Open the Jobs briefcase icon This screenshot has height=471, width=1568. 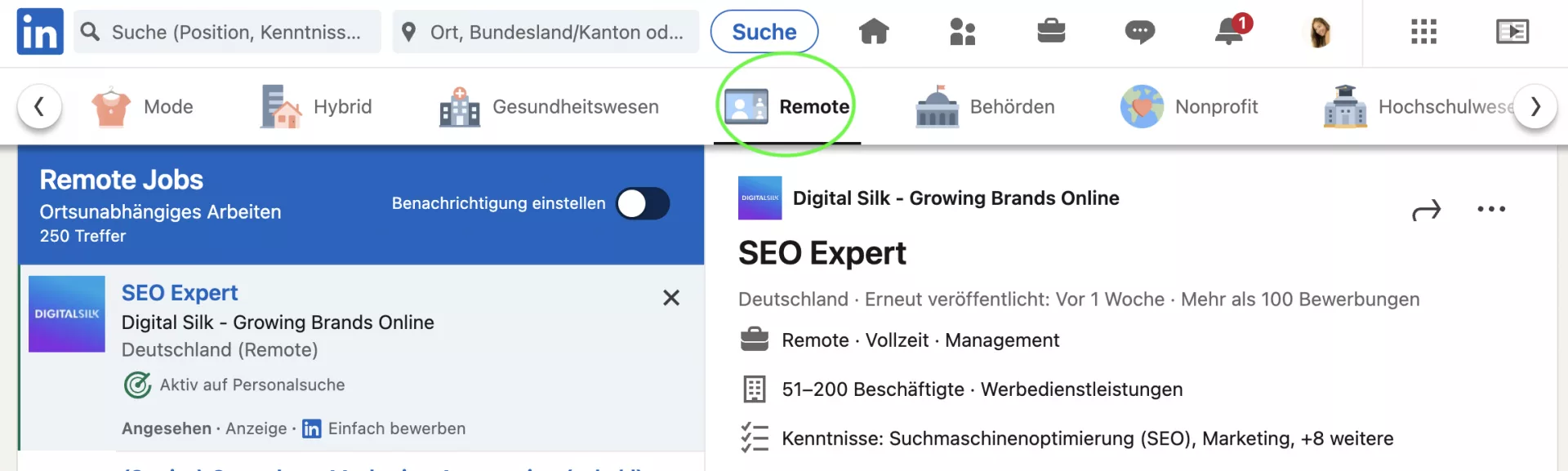tap(1050, 32)
